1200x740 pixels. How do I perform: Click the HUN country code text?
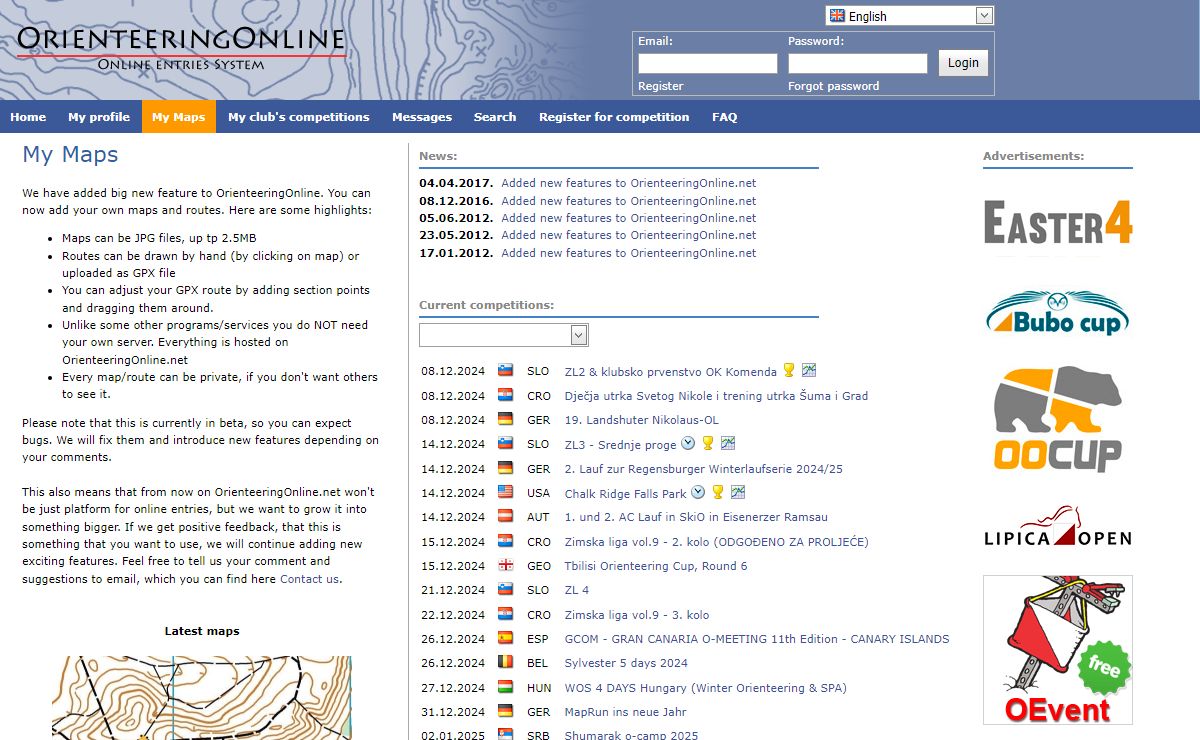click(x=539, y=688)
